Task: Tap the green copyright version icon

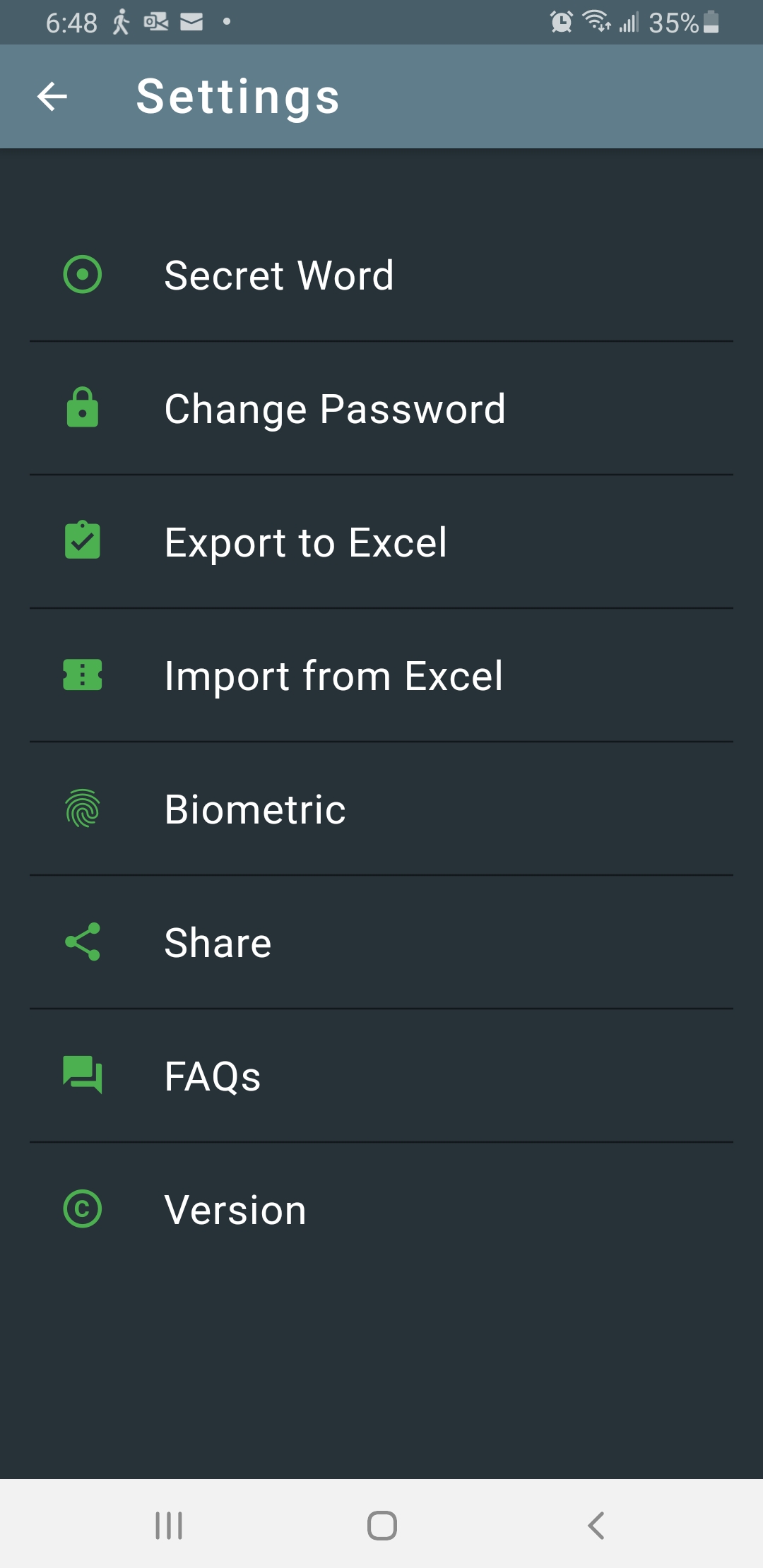Action: tap(83, 1208)
